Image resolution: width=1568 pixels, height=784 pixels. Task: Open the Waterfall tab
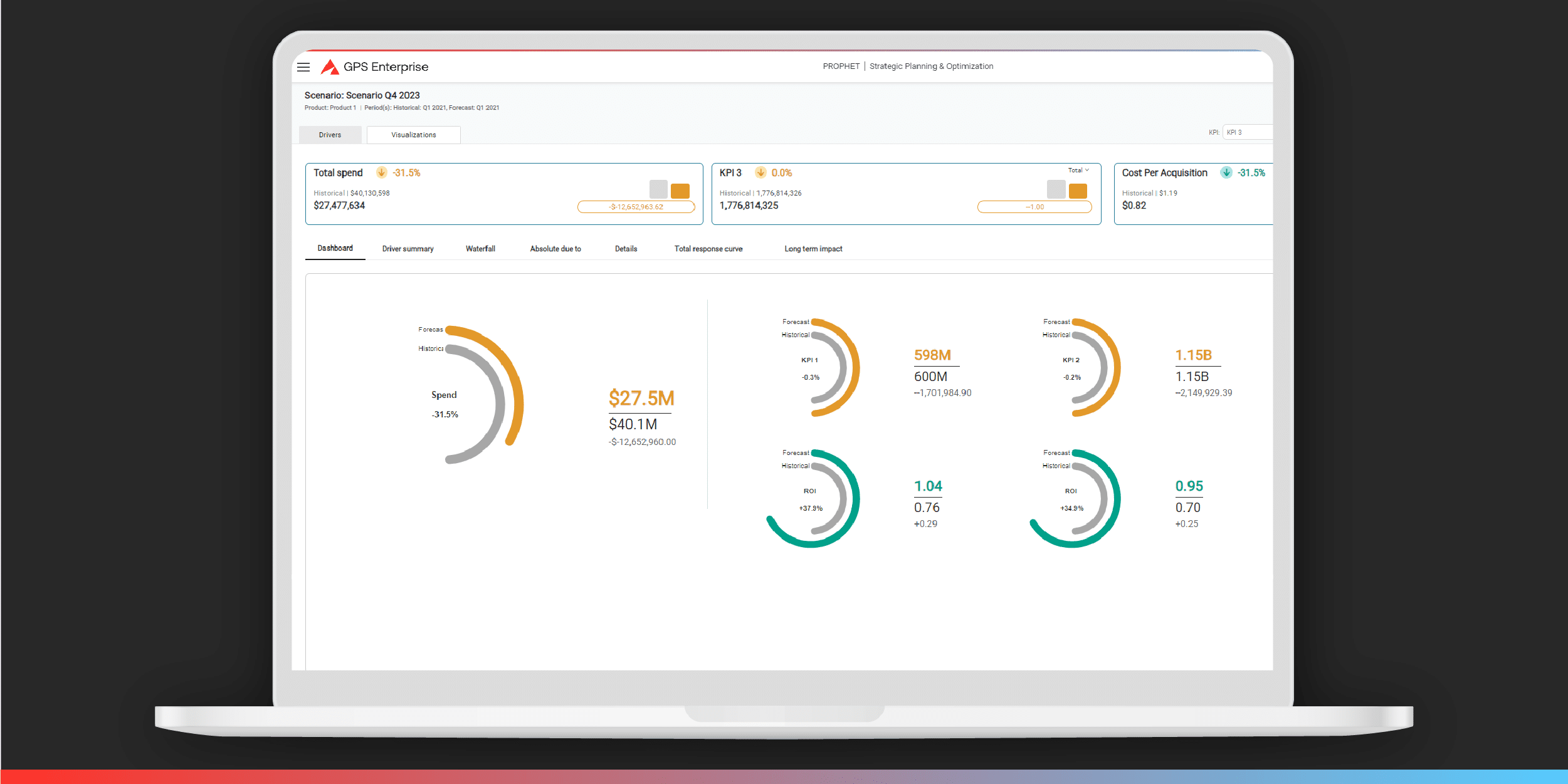480,249
